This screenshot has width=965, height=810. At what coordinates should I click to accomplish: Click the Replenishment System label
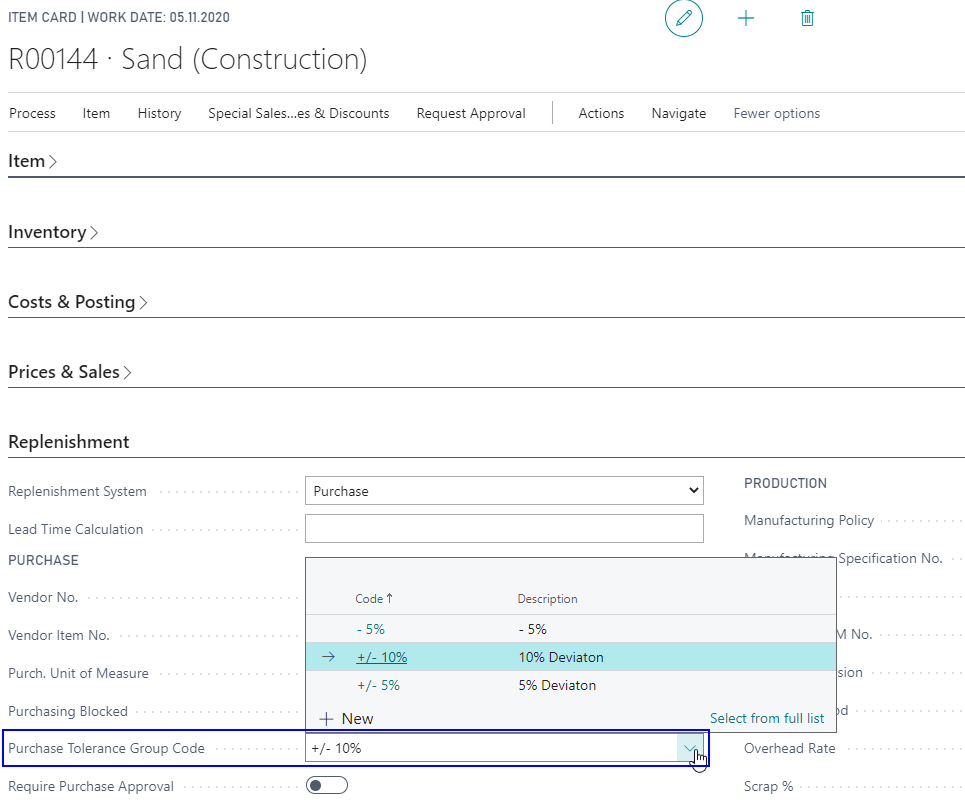(x=78, y=491)
